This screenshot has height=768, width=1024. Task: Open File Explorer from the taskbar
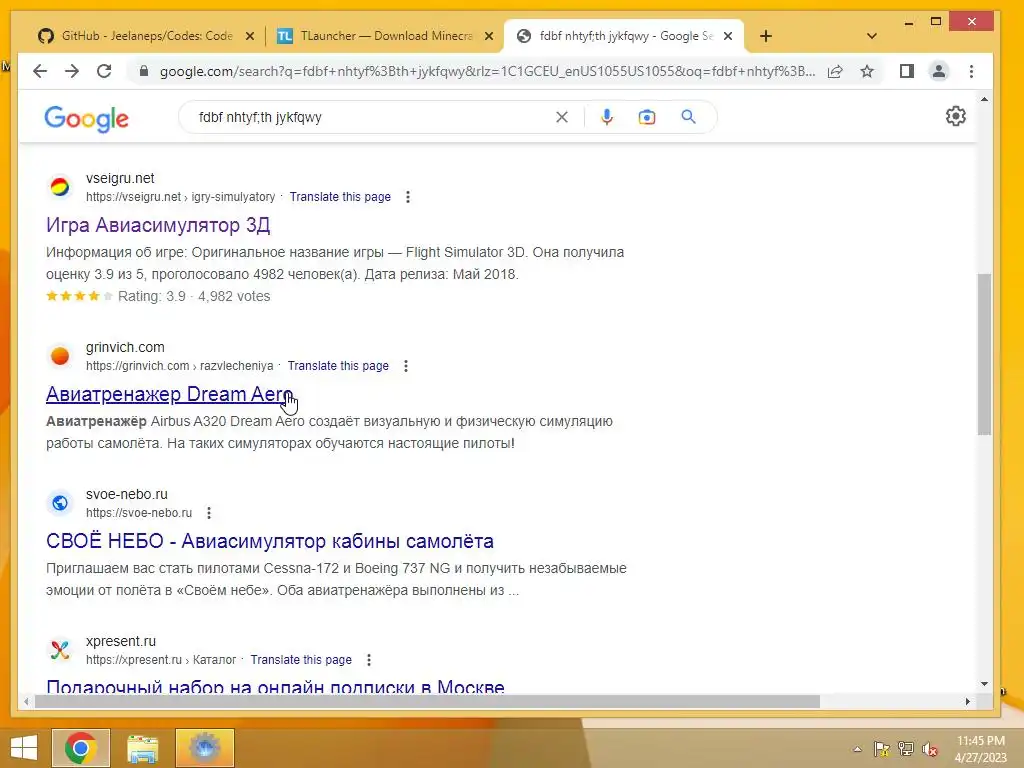pyautogui.click(x=142, y=748)
